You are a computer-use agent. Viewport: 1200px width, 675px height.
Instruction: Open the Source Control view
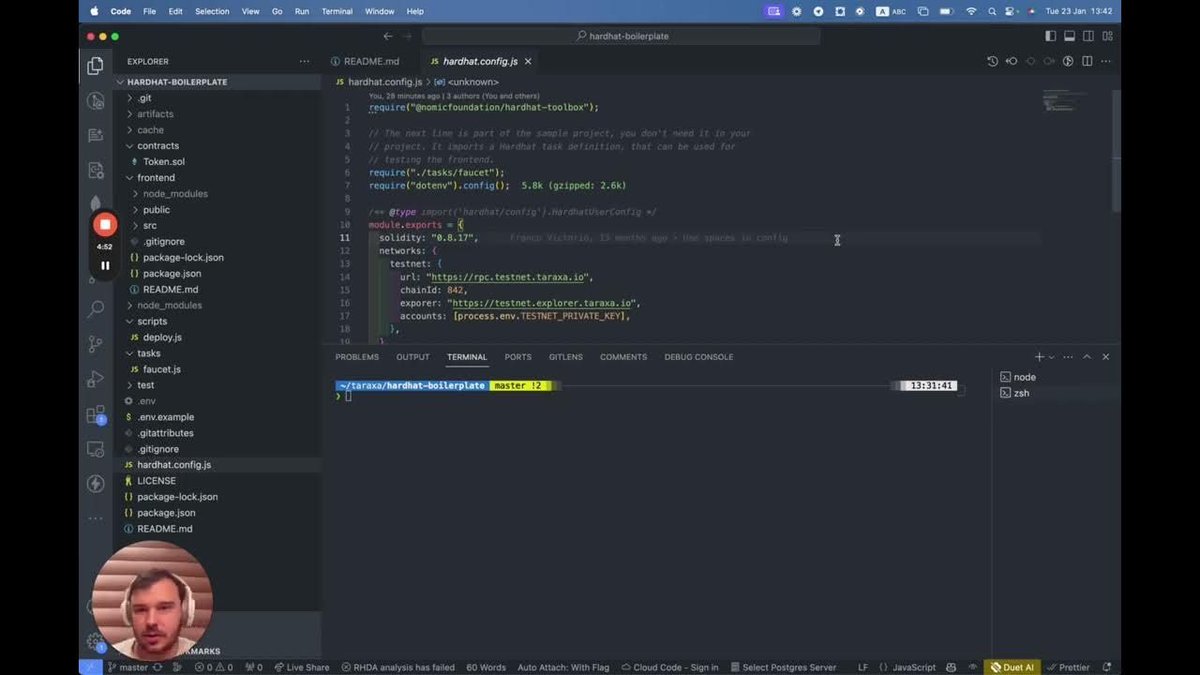point(95,344)
